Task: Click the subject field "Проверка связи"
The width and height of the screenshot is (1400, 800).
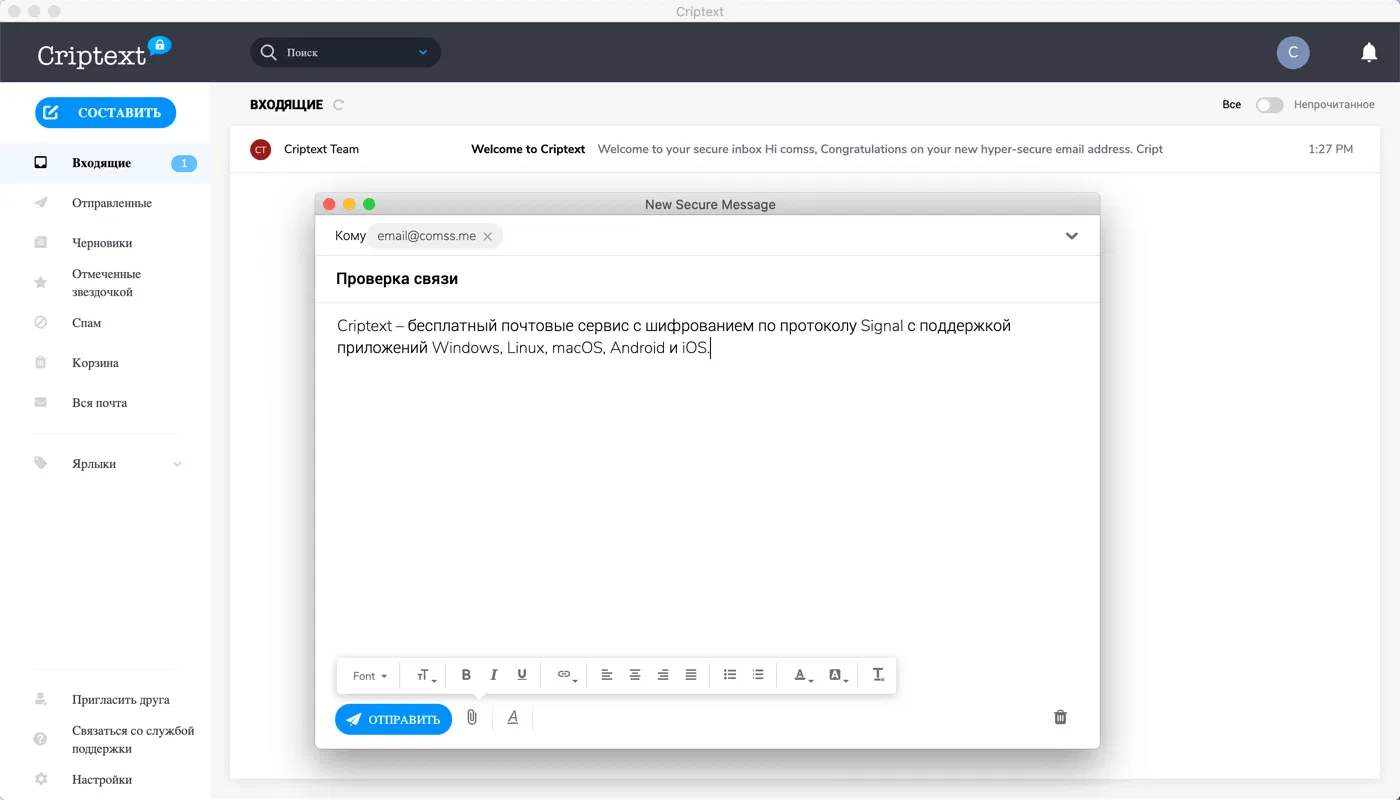Action: (707, 279)
